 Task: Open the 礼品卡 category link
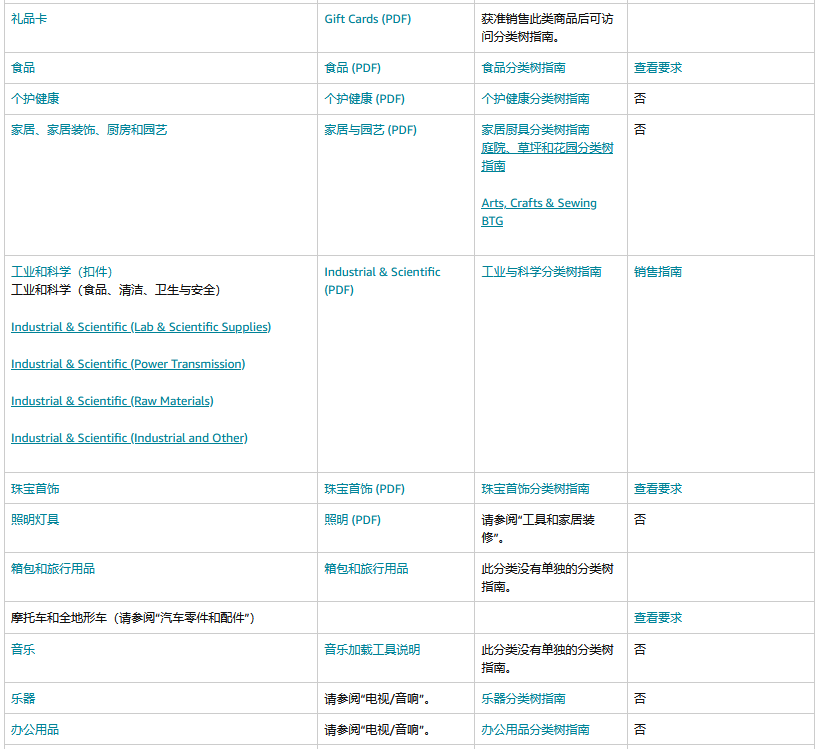[x=29, y=19]
